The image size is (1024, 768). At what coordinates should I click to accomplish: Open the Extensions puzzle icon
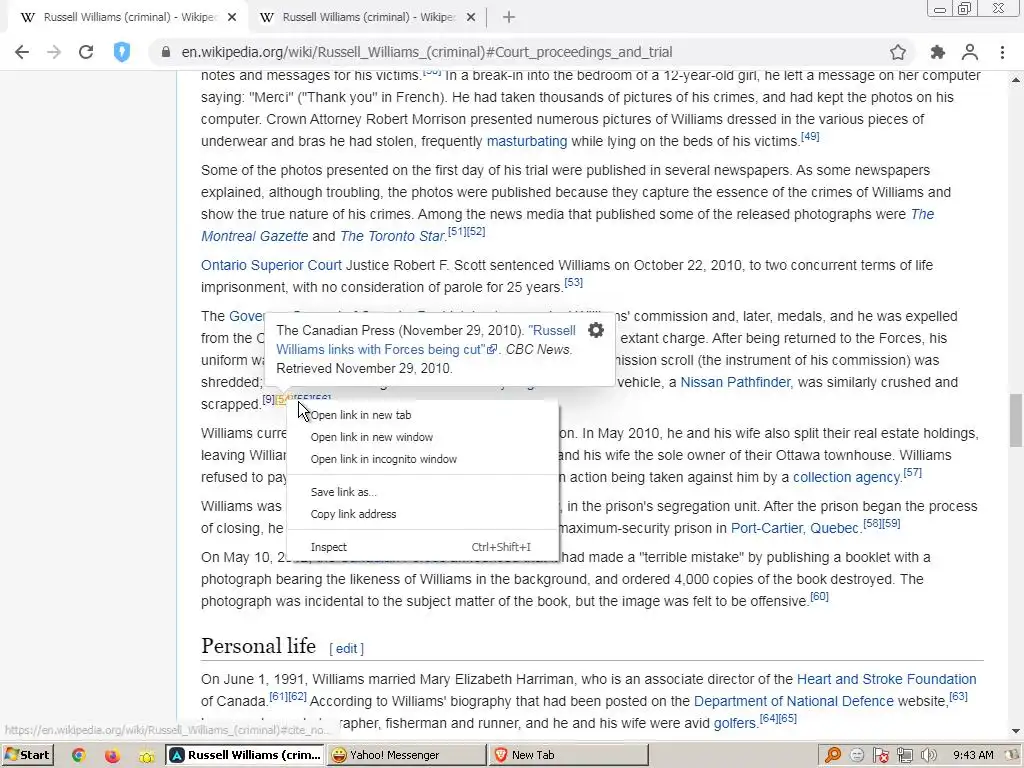point(938,52)
